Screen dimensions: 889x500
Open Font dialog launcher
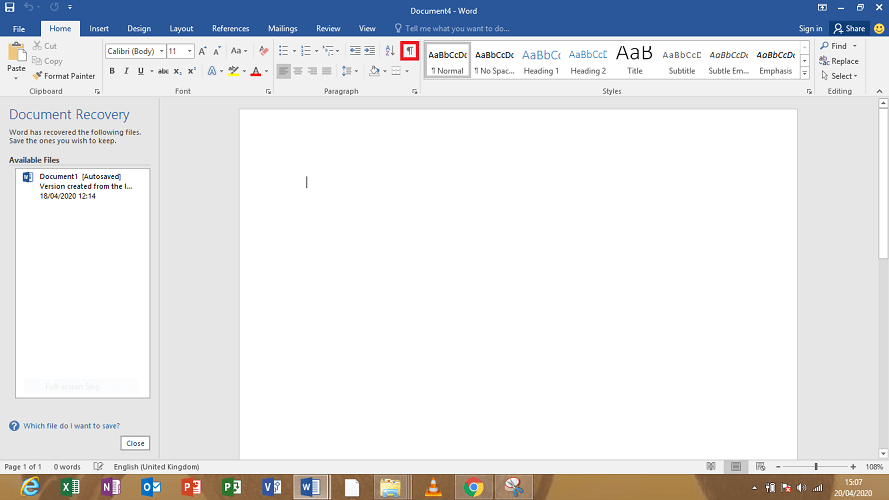click(268, 91)
